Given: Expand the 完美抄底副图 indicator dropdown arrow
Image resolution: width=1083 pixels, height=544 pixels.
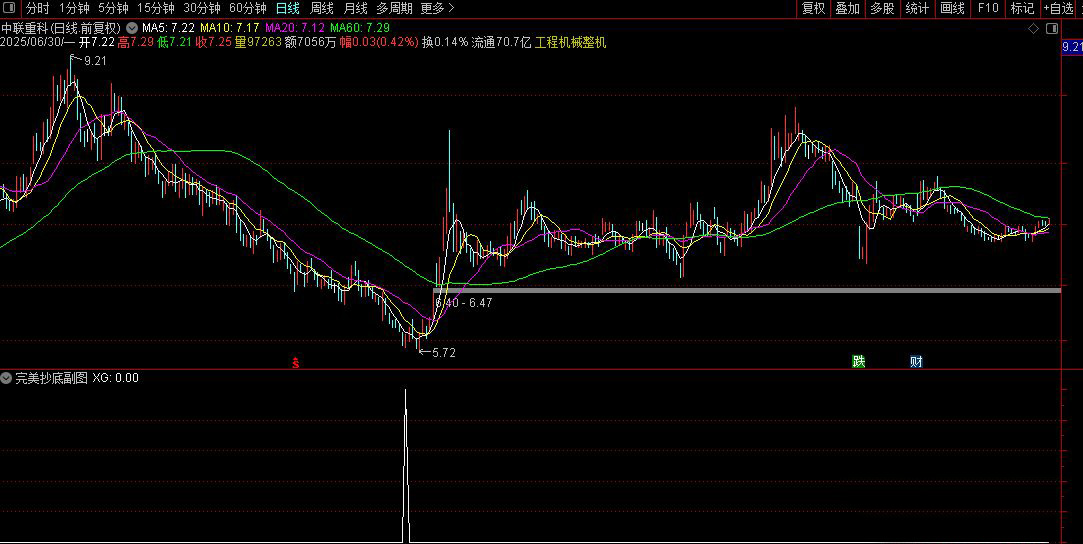Looking at the screenshot, I should point(6,378).
